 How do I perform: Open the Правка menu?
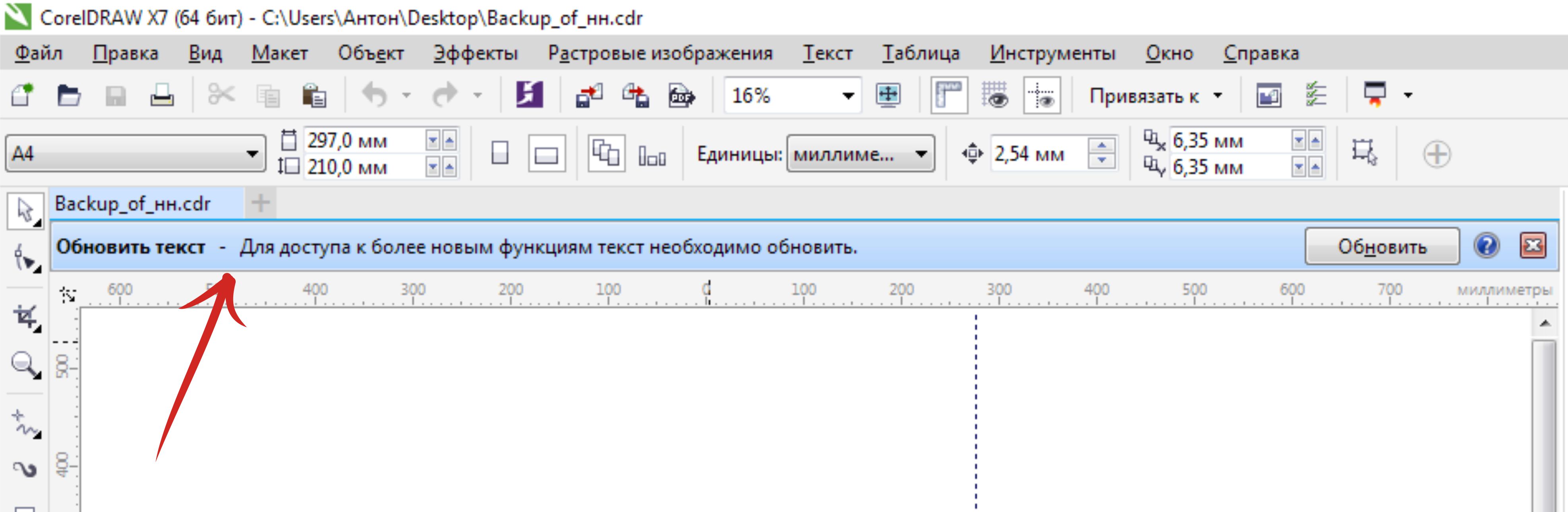click(126, 53)
